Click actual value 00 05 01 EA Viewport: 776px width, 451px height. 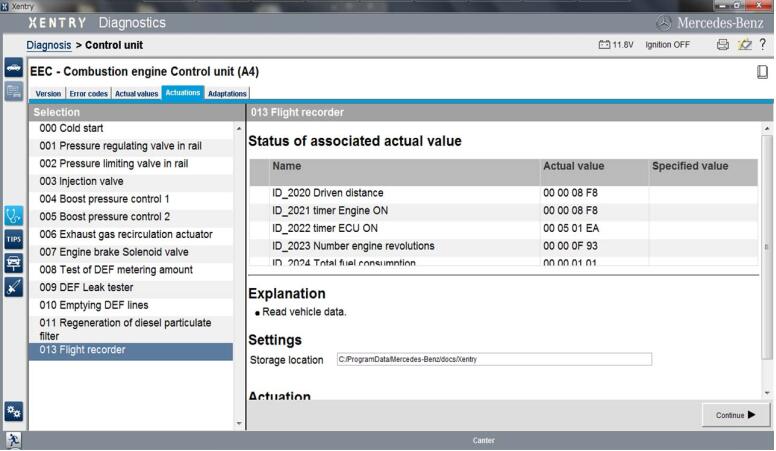[x=571, y=229]
